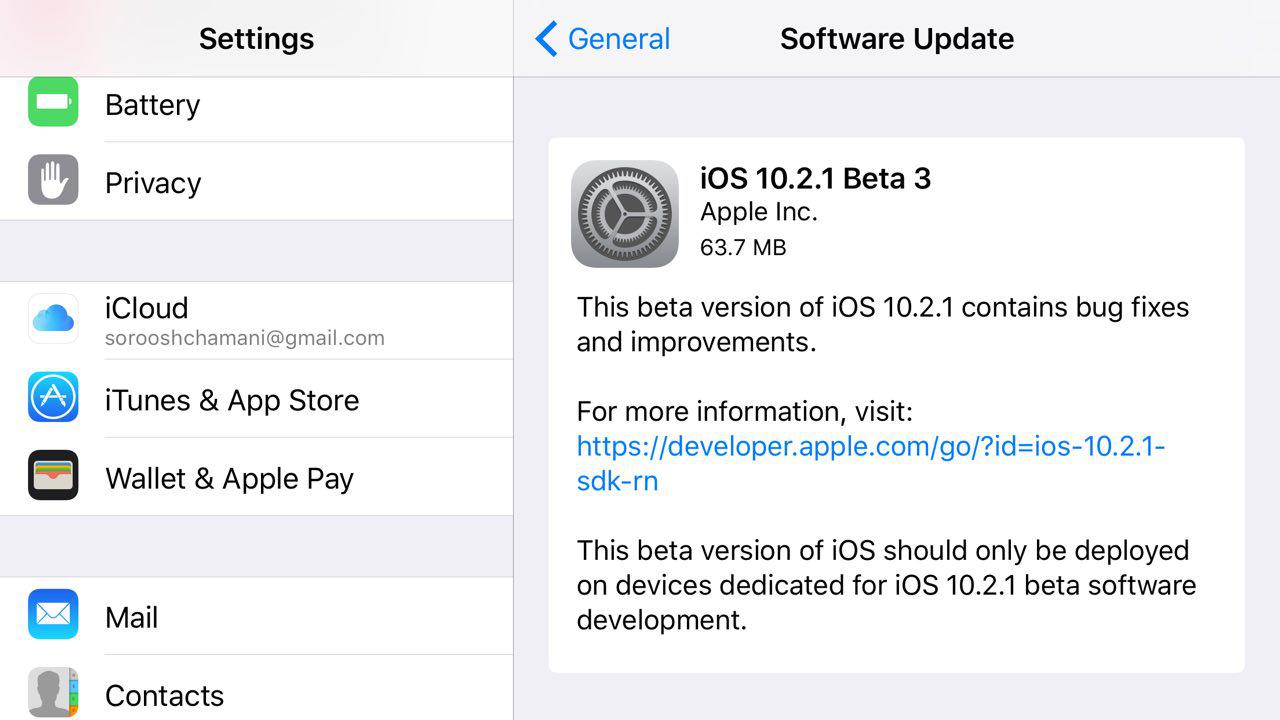Tap the 'contains bug fixes and improvements' text
1280x720 pixels.
883,324
